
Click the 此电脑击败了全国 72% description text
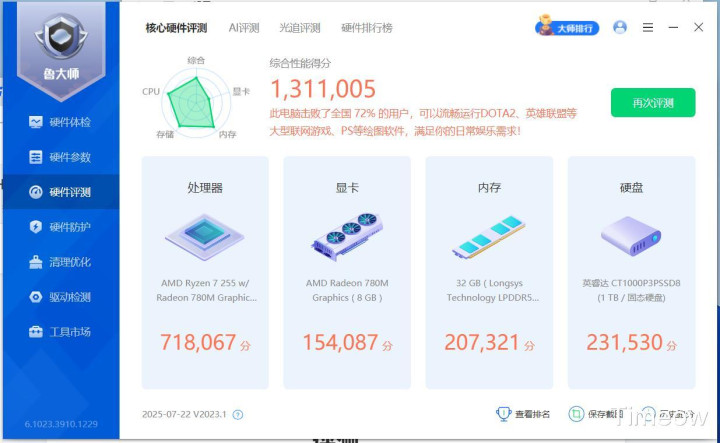pos(423,122)
